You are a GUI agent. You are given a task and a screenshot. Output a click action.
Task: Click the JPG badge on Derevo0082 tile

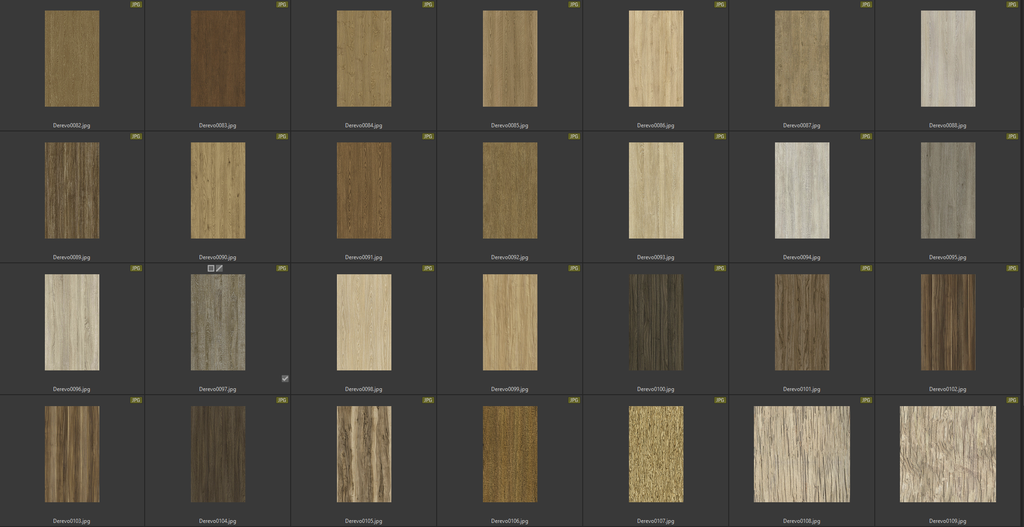136,4
